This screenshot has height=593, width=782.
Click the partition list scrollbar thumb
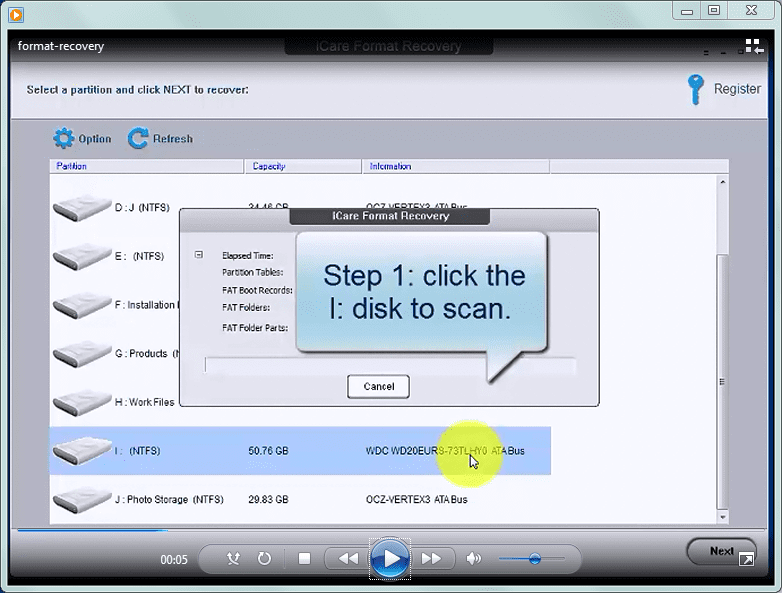click(723, 382)
